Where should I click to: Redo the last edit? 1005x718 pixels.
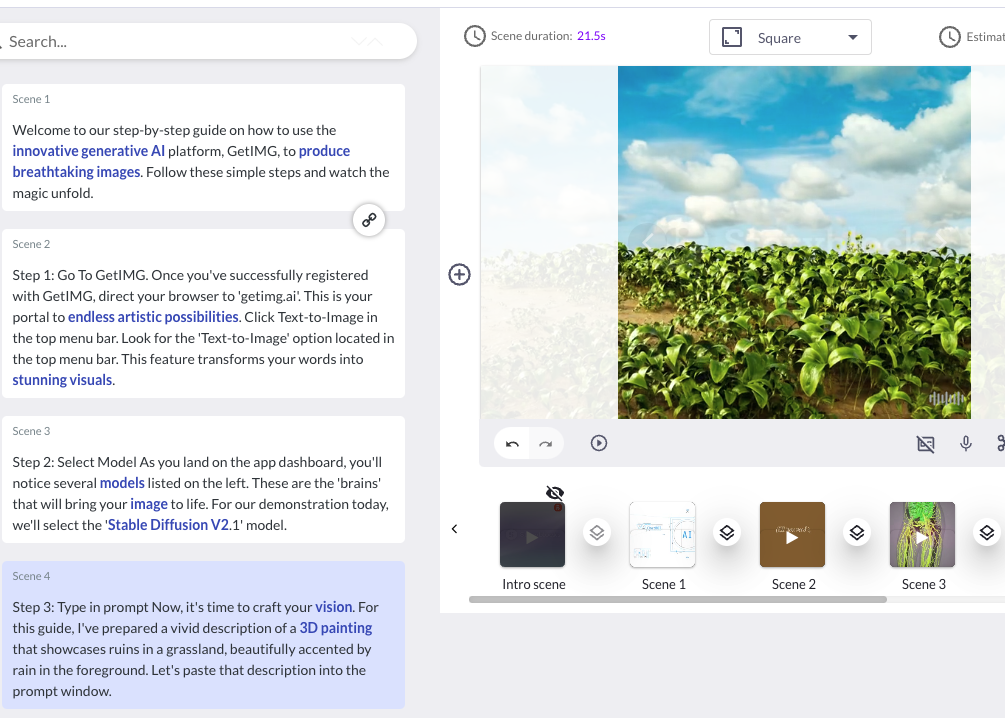[545, 444]
